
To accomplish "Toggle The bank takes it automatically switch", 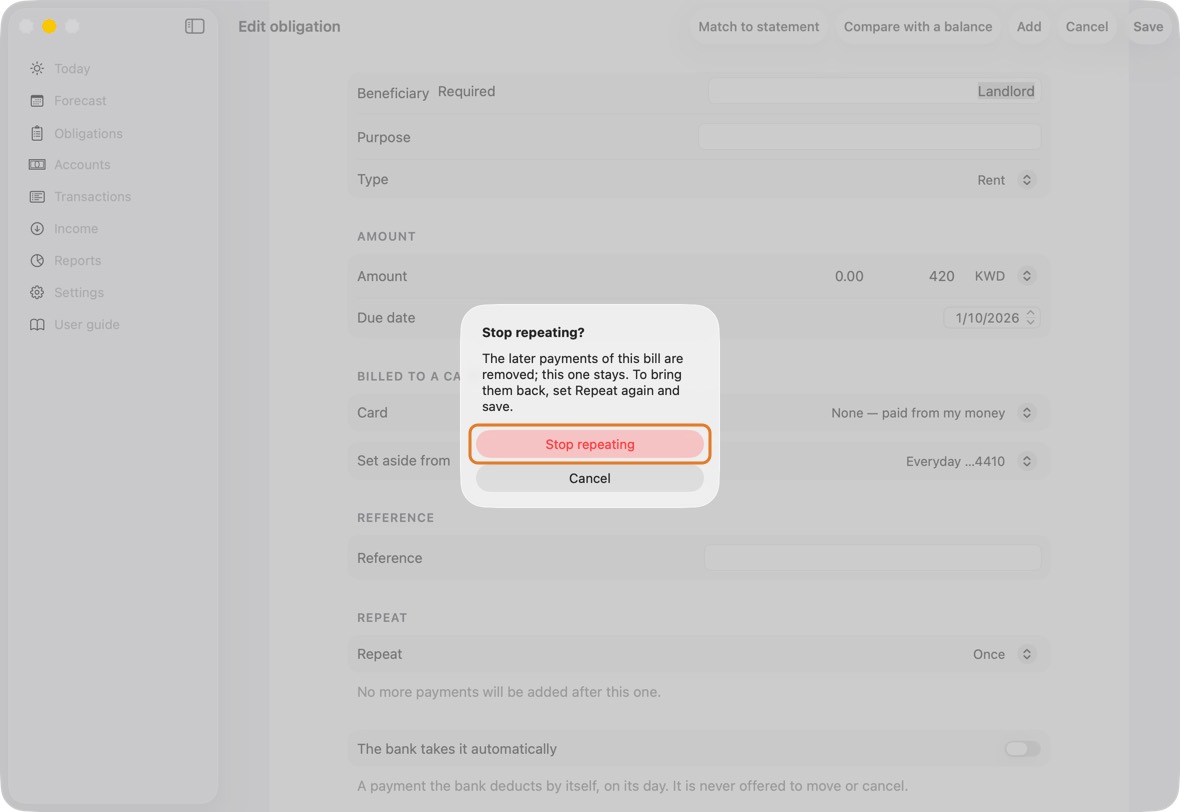I will [x=1022, y=749].
